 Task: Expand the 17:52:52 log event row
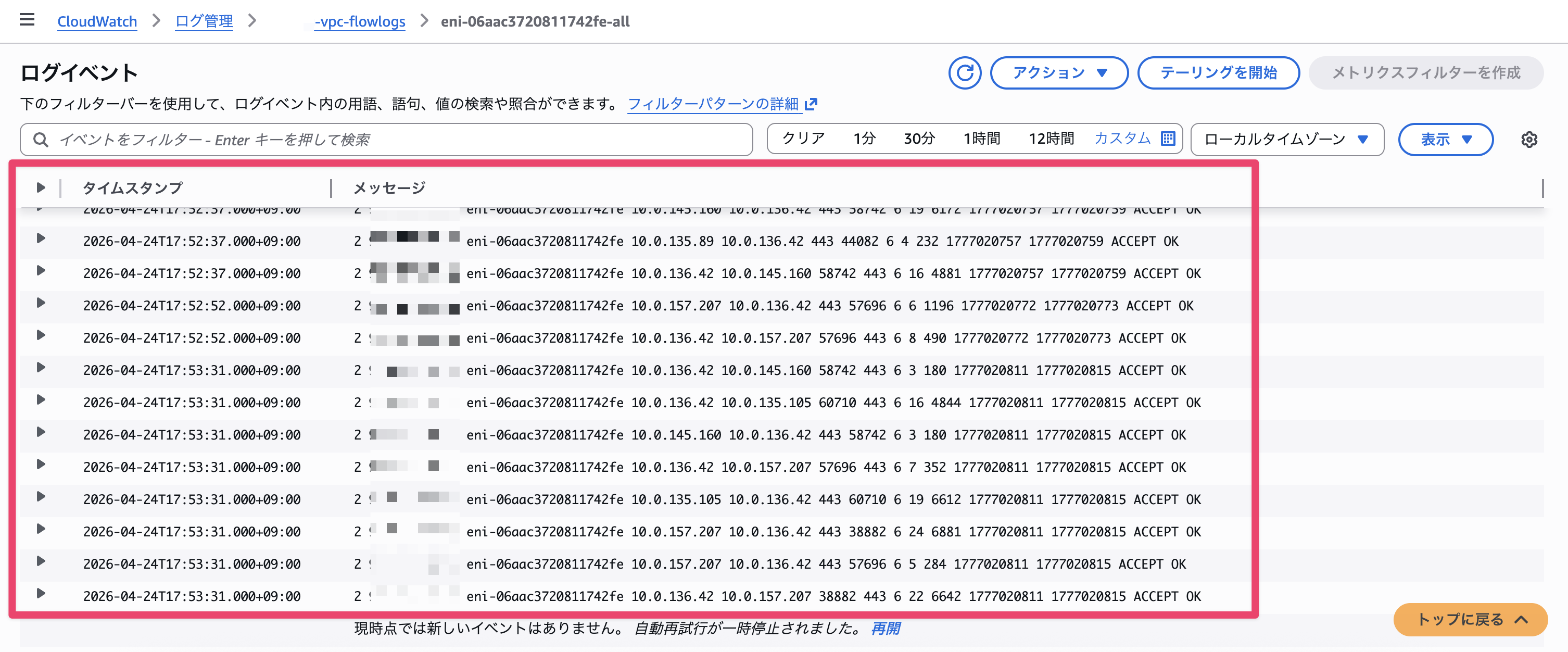[41, 306]
